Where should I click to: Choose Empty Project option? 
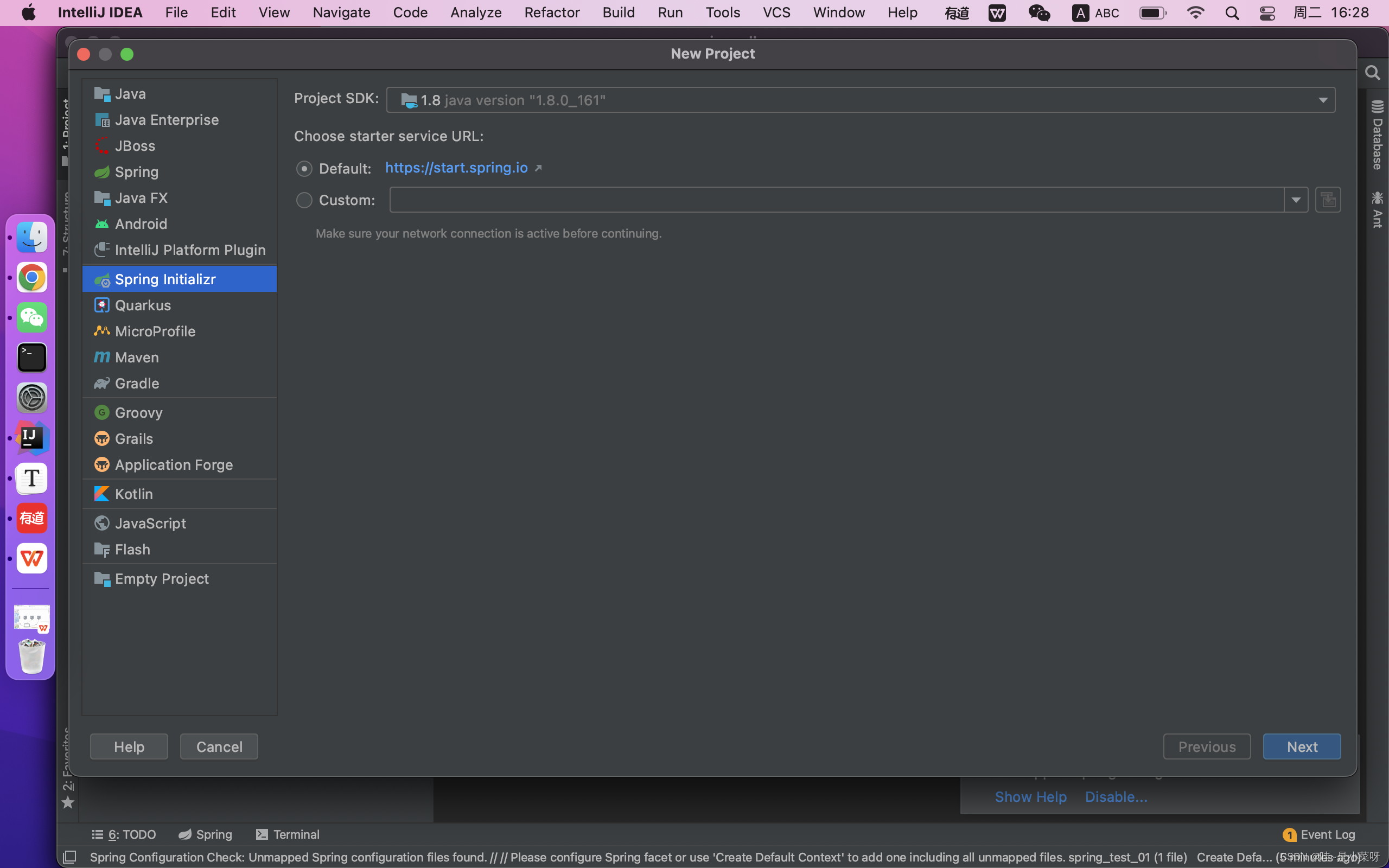tap(179, 578)
